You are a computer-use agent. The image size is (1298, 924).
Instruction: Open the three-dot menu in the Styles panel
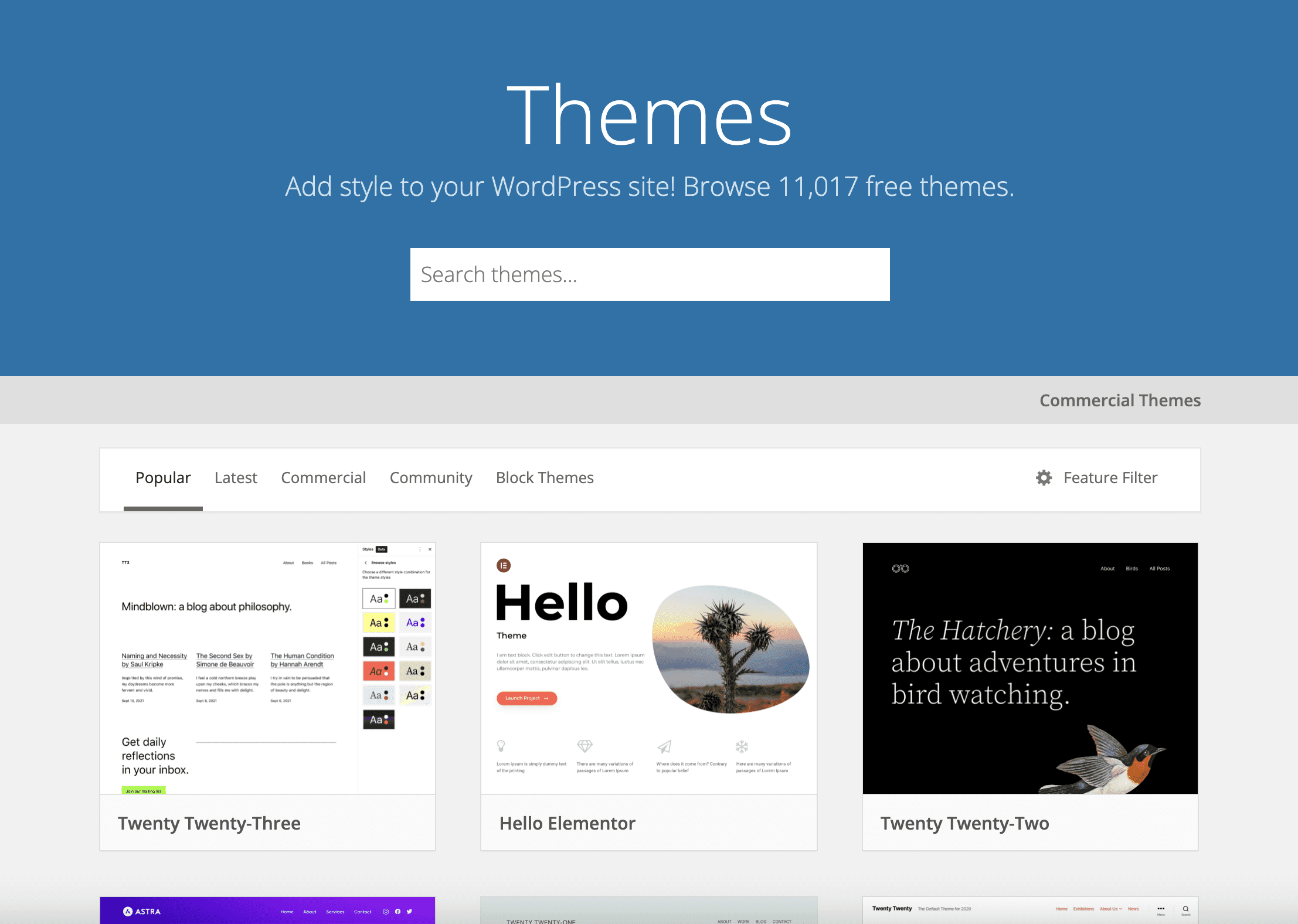coord(420,549)
